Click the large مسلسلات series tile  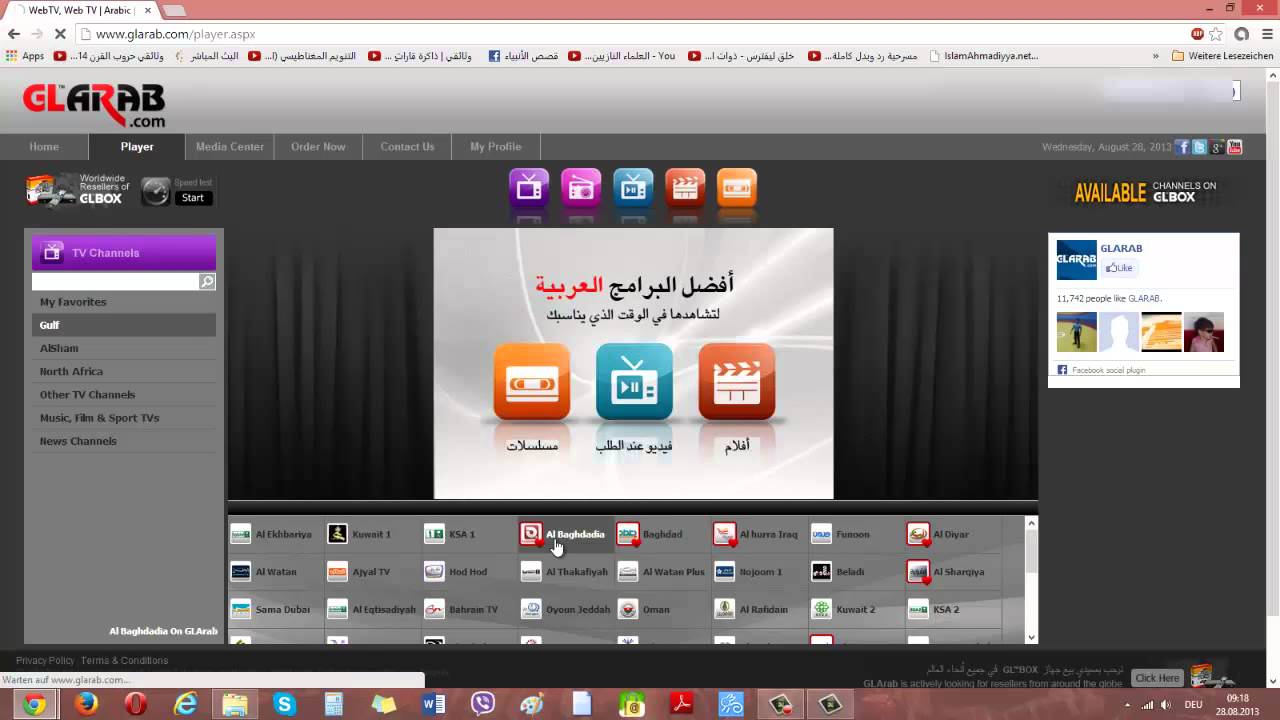click(532, 382)
